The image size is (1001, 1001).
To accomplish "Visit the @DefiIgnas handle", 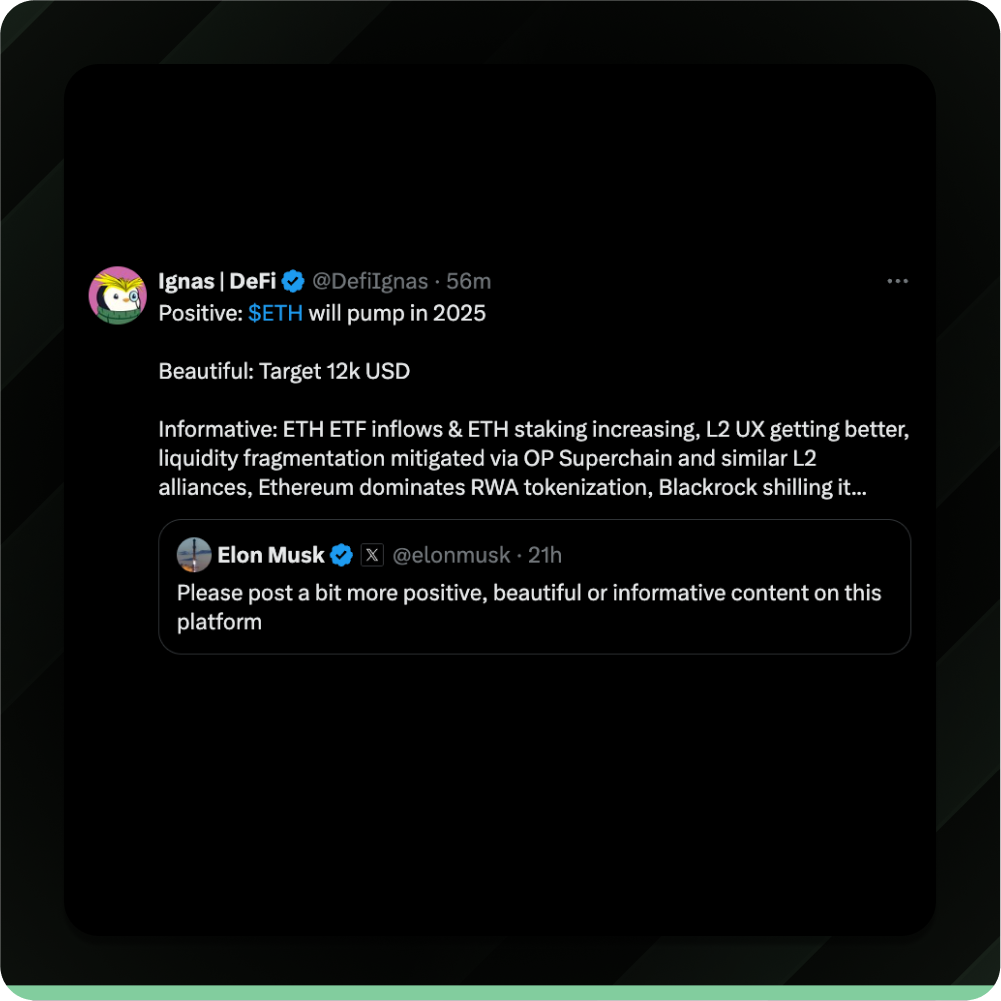I will pyautogui.click(x=370, y=281).
